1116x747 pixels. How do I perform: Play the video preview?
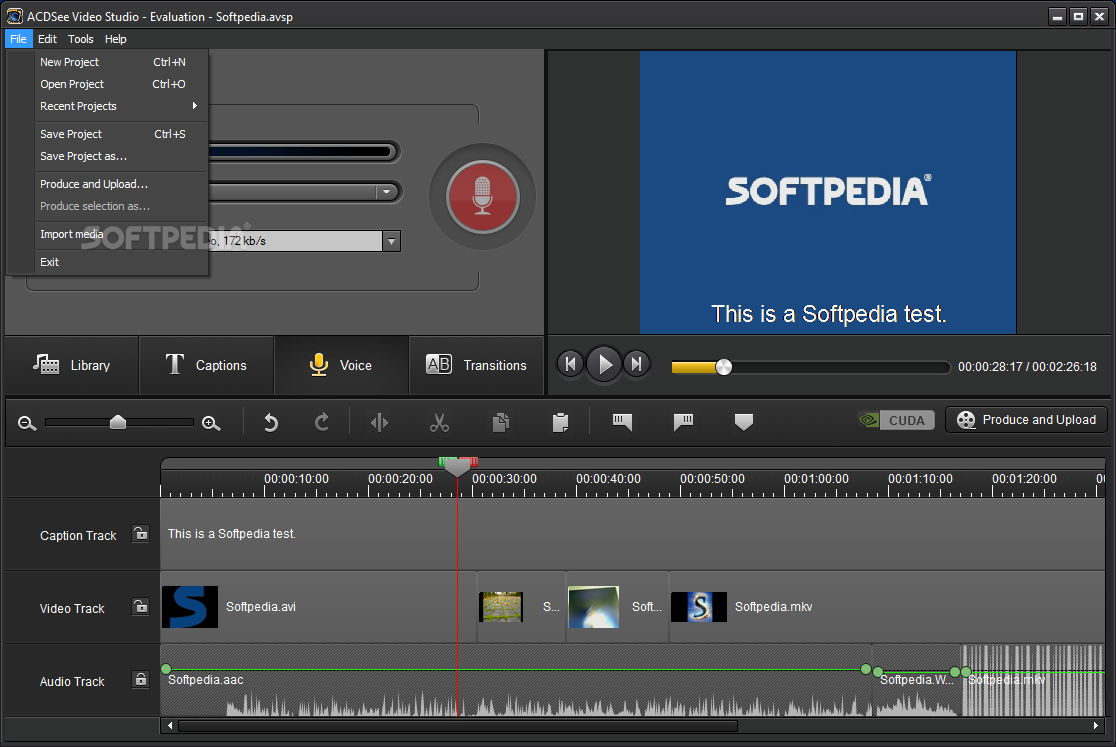click(604, 365)
